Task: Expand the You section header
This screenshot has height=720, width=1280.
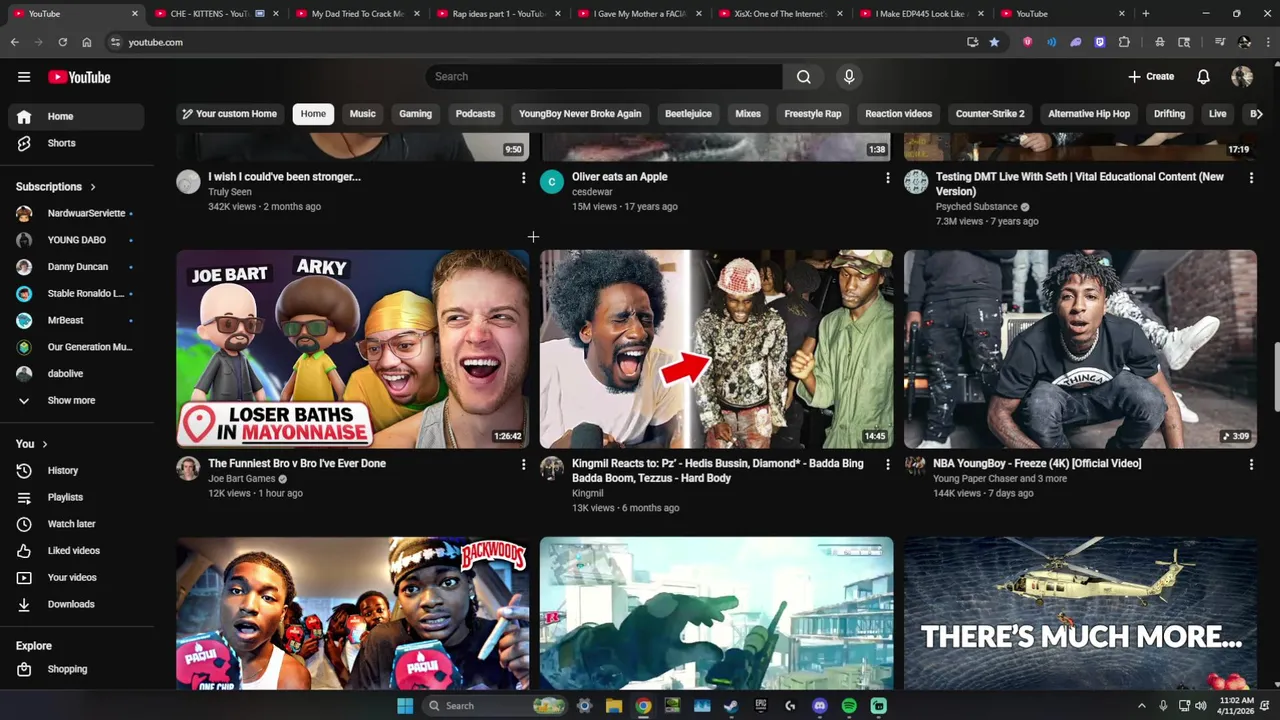Action: [x=32, y=444]
